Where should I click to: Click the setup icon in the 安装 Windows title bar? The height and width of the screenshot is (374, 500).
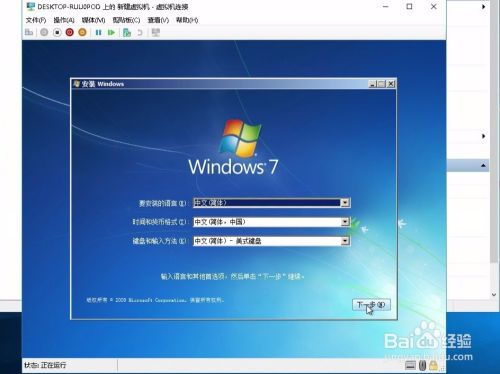[77, 83]
